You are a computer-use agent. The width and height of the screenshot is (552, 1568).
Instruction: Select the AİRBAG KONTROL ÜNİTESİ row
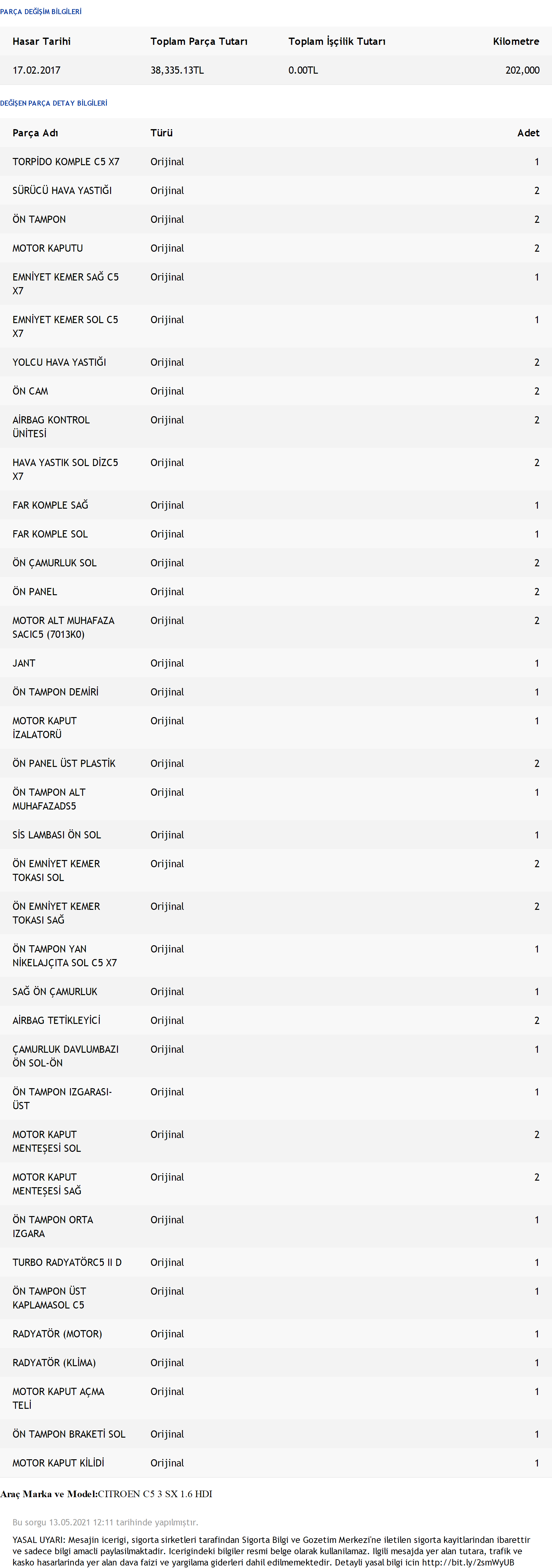pyautogui.click(x=276, y=427)
